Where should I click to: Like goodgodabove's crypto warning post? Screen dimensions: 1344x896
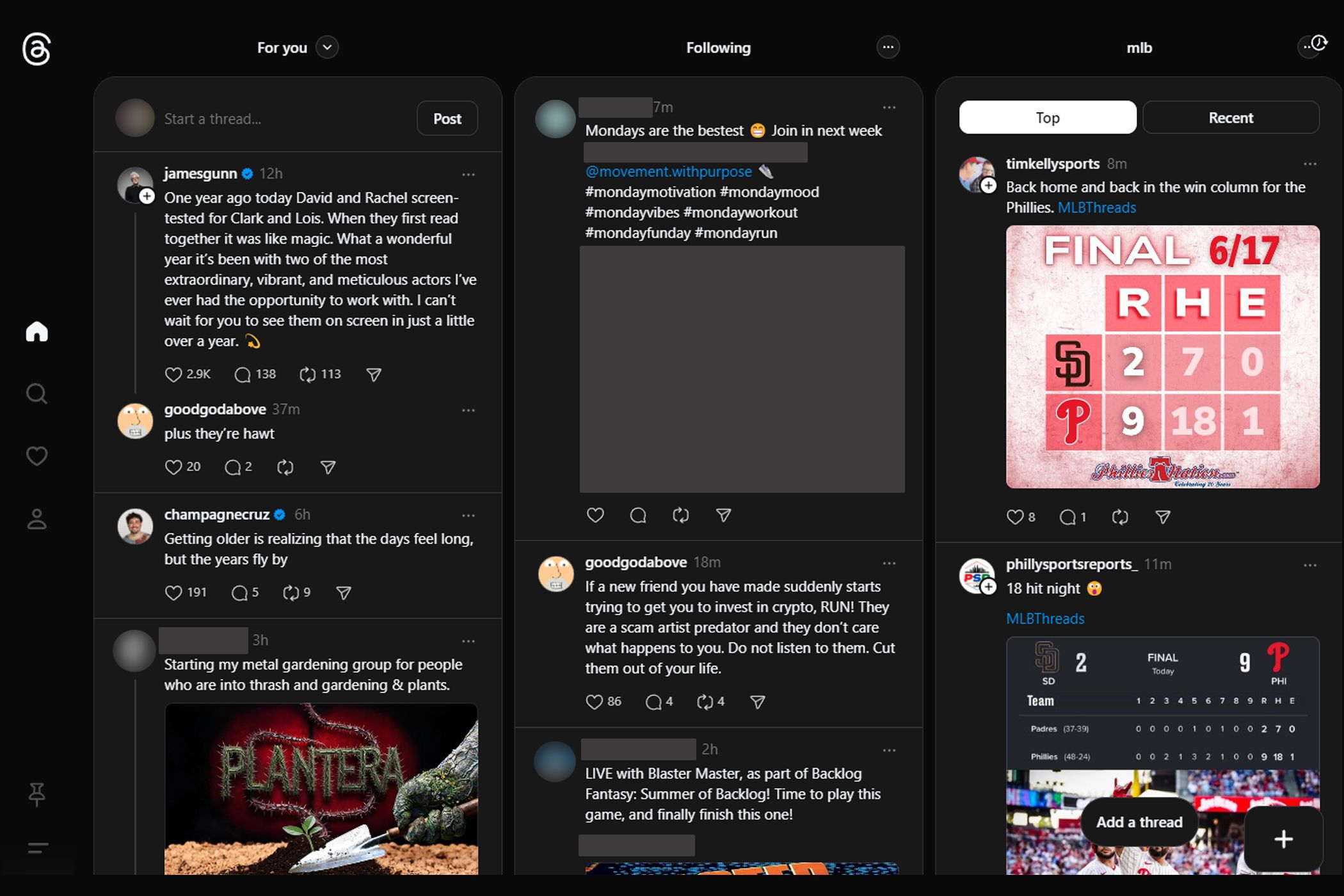594,701
